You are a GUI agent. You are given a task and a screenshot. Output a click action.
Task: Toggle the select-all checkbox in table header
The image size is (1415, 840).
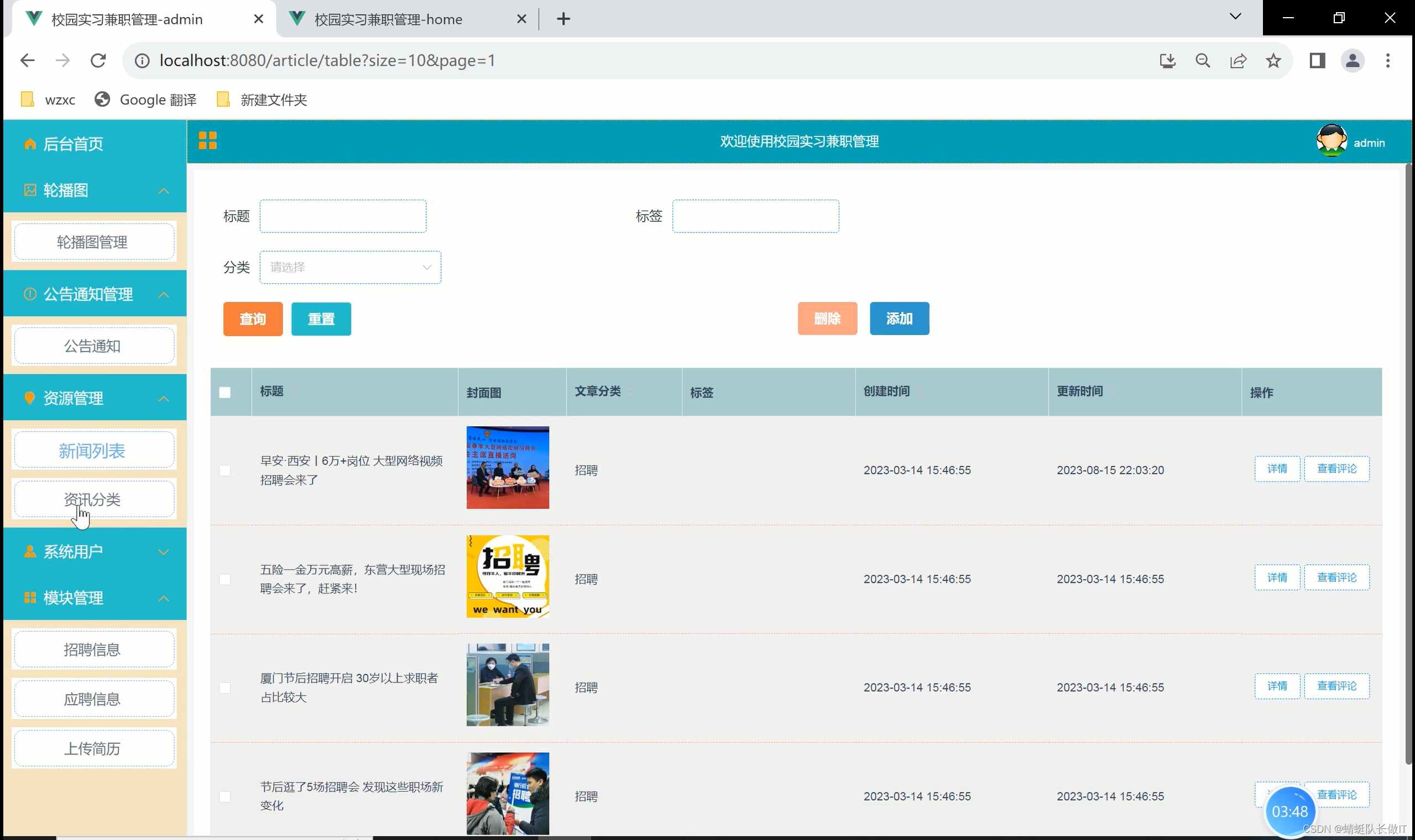coord(224,392)
